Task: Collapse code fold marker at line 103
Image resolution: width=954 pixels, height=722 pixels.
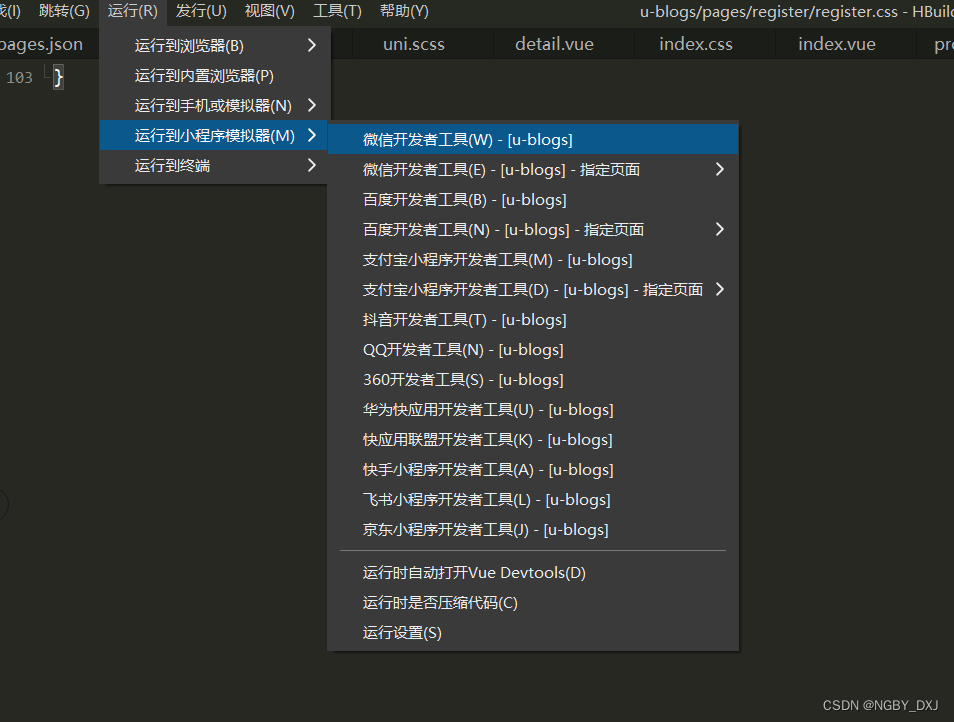Action: (46, 78)
